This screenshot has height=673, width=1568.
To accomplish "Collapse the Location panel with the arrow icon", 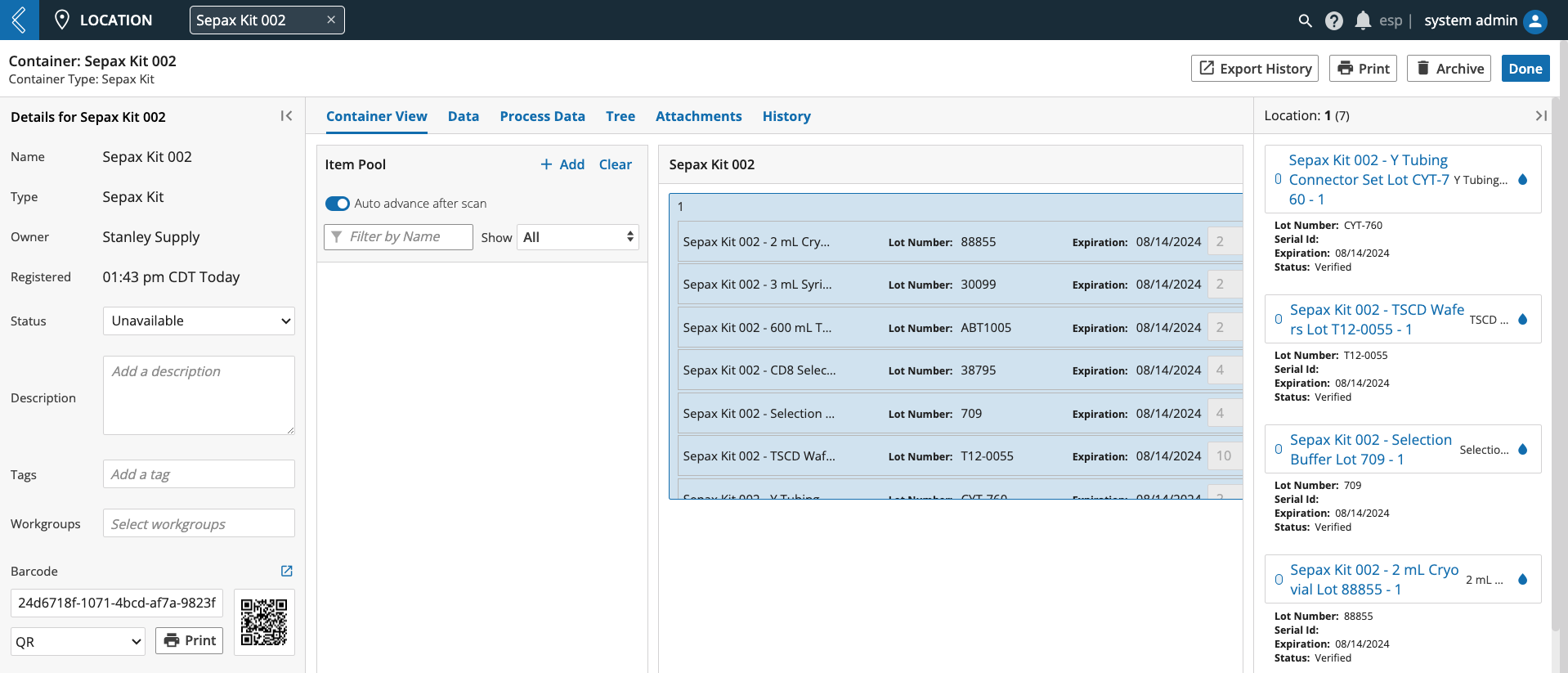I will coord(1541,116).
